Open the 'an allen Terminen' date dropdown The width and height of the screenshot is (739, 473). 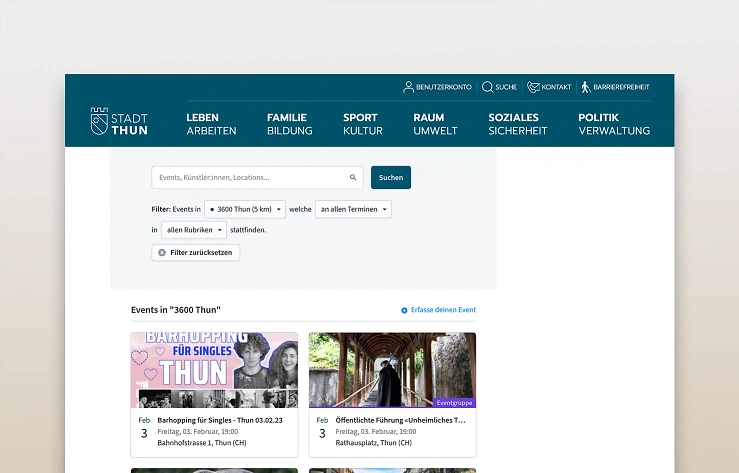(353, 209)
